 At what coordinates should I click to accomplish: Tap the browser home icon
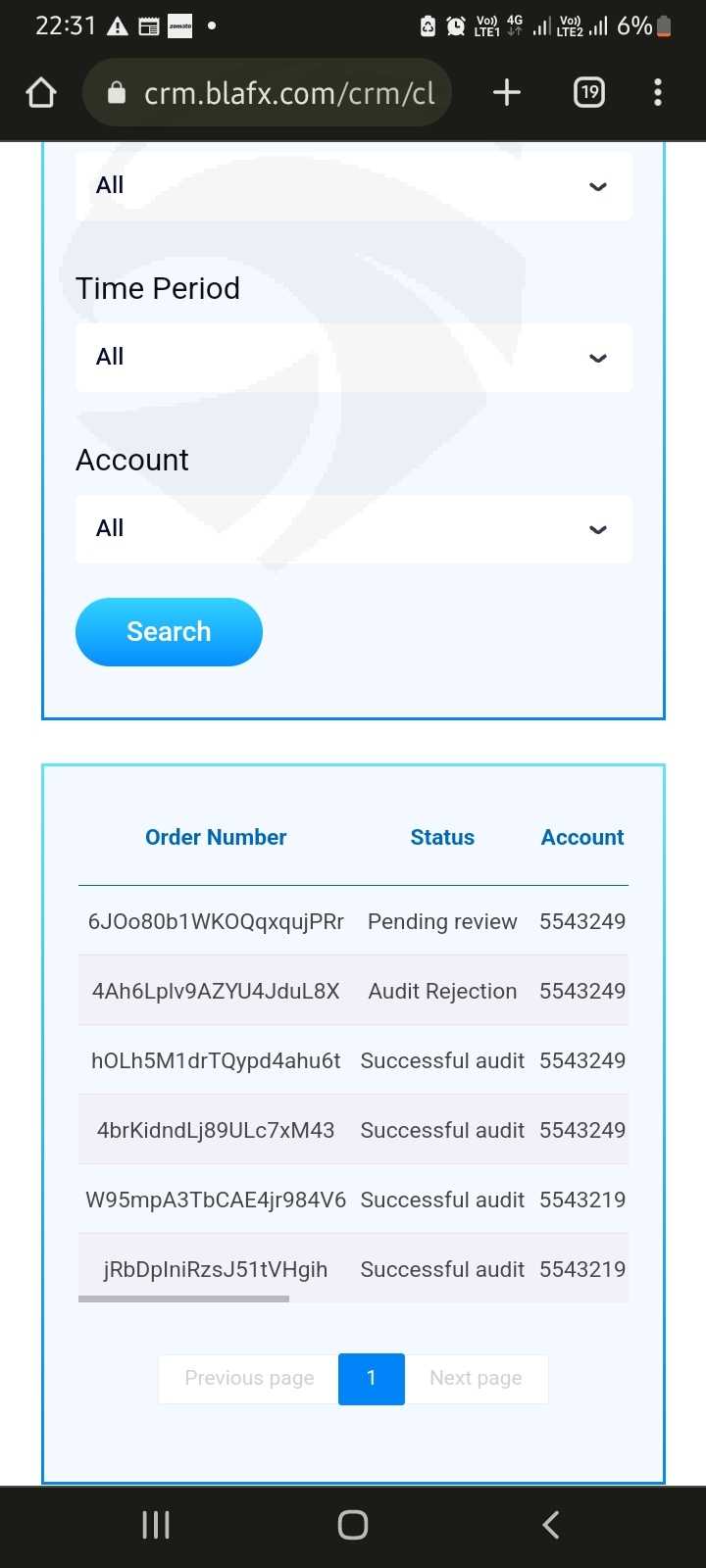coord(41,93)
